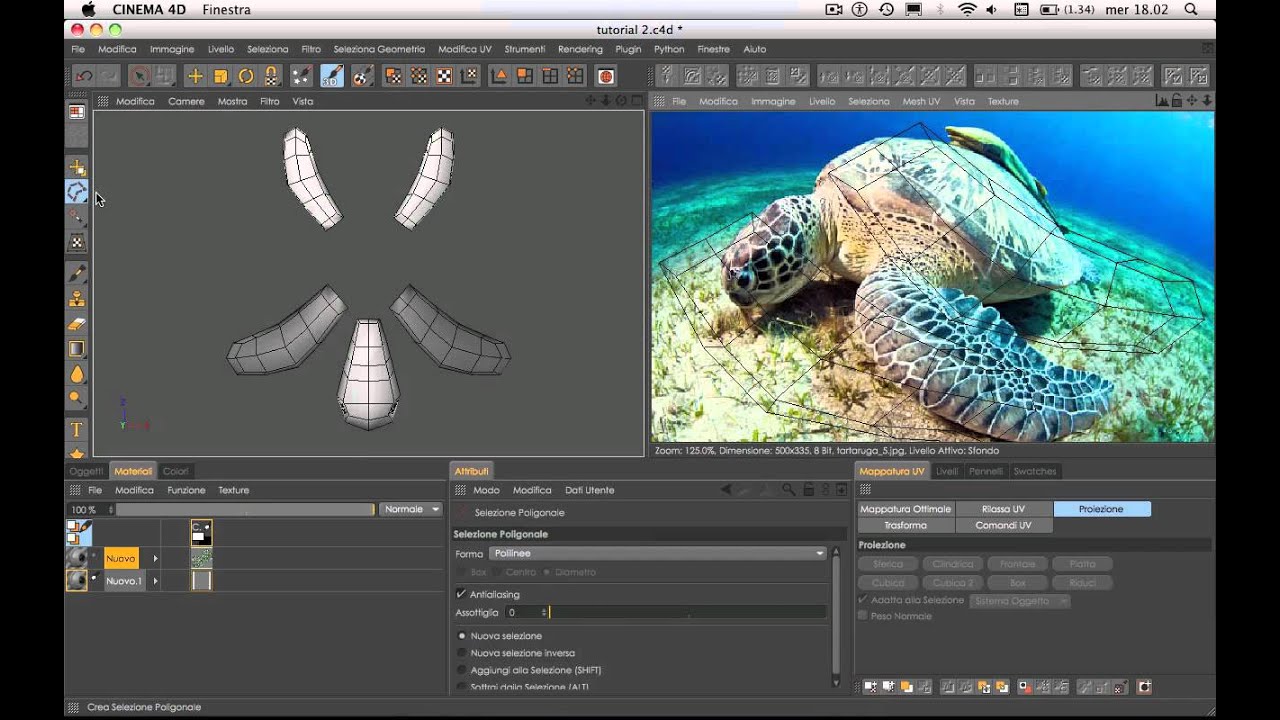Click the Undo arrow in the top toolbar
The height and width of the screenshot is (720, 1280).
pyautogui.click(x=84, y=76)
